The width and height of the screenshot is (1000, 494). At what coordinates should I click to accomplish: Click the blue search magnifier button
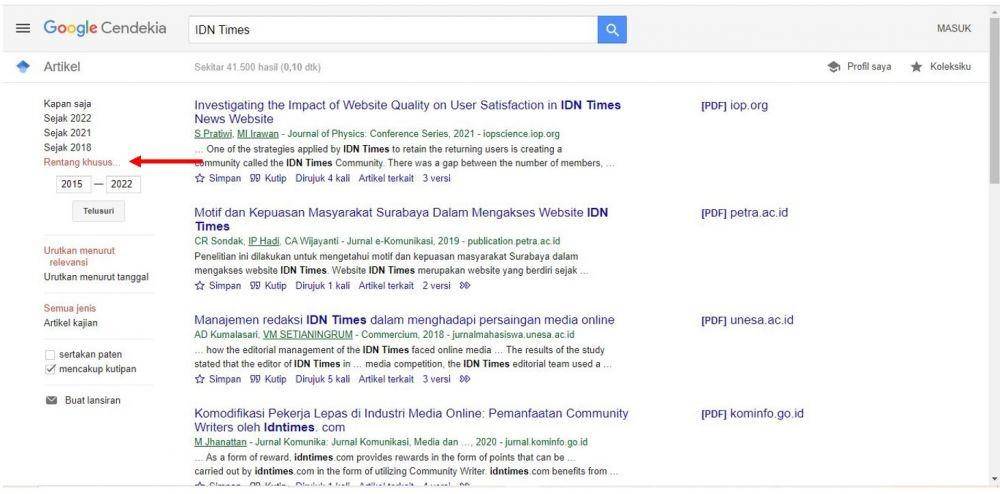point(612,29)
